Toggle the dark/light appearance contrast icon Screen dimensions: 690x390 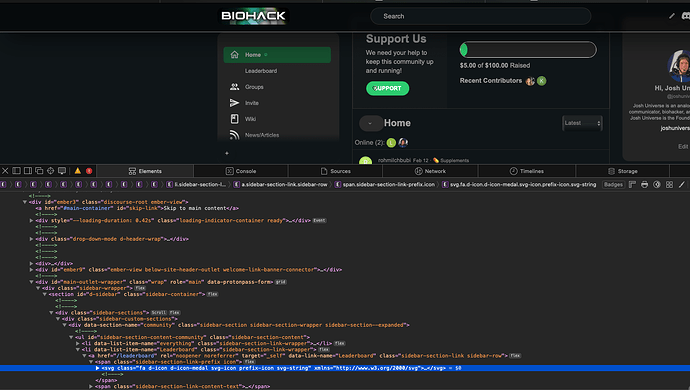657,184
